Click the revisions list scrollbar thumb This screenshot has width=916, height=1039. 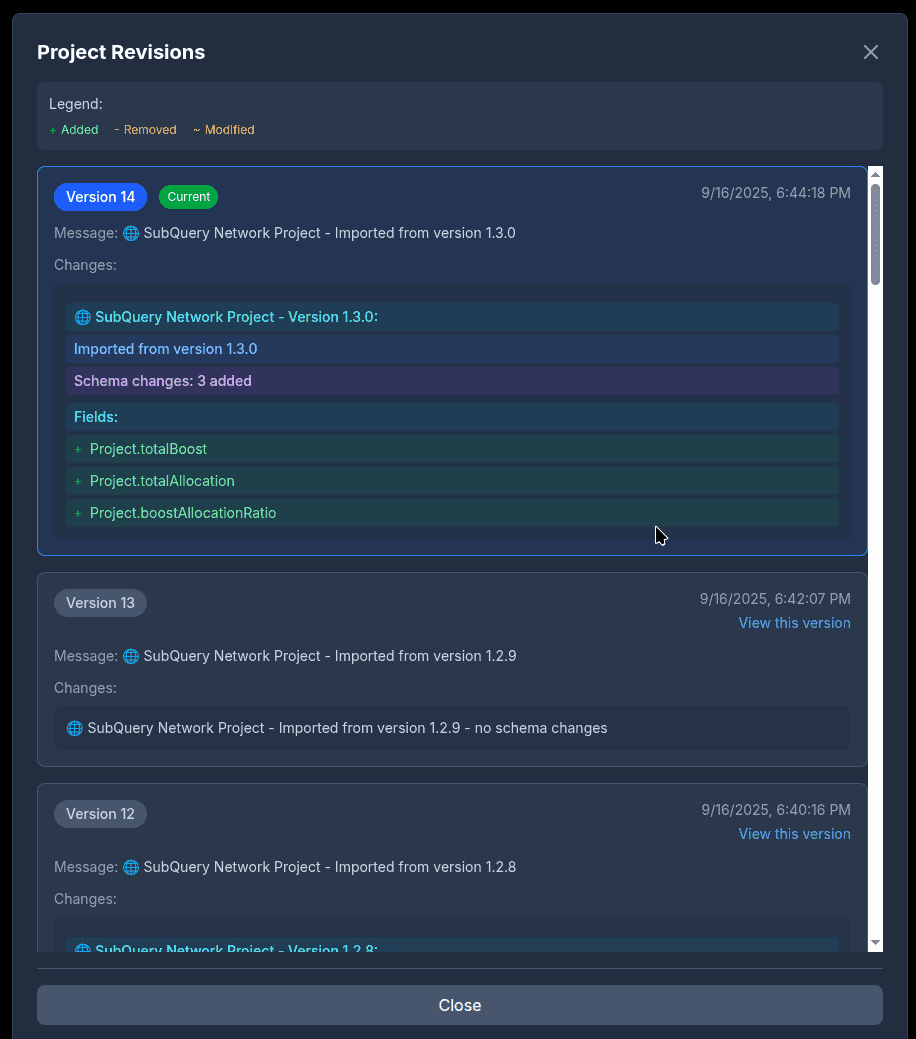click(875, 234)
